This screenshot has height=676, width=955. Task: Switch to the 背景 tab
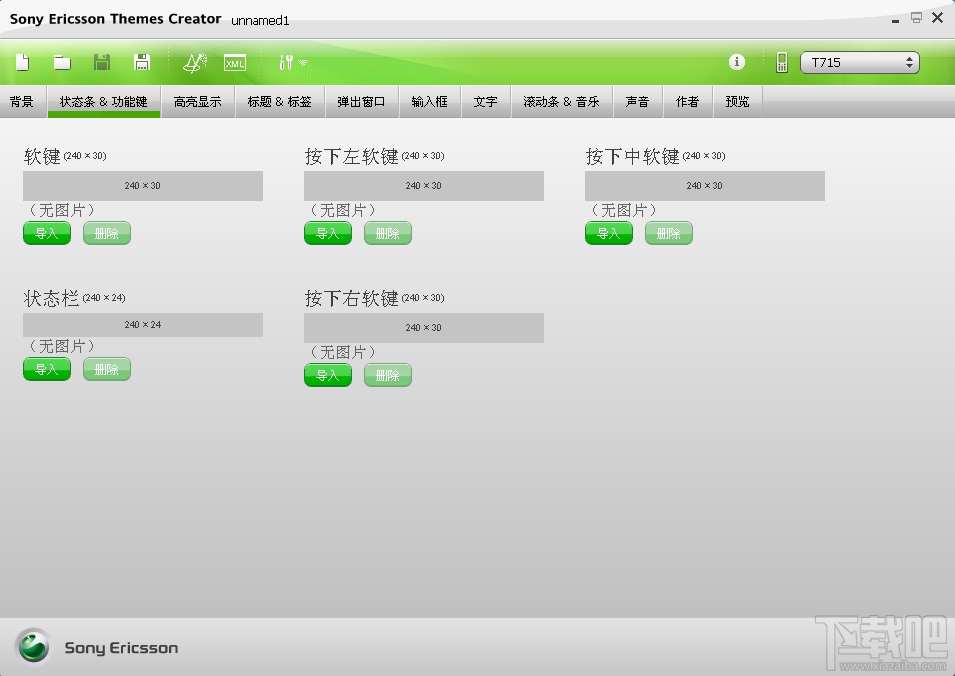point(22,102)
